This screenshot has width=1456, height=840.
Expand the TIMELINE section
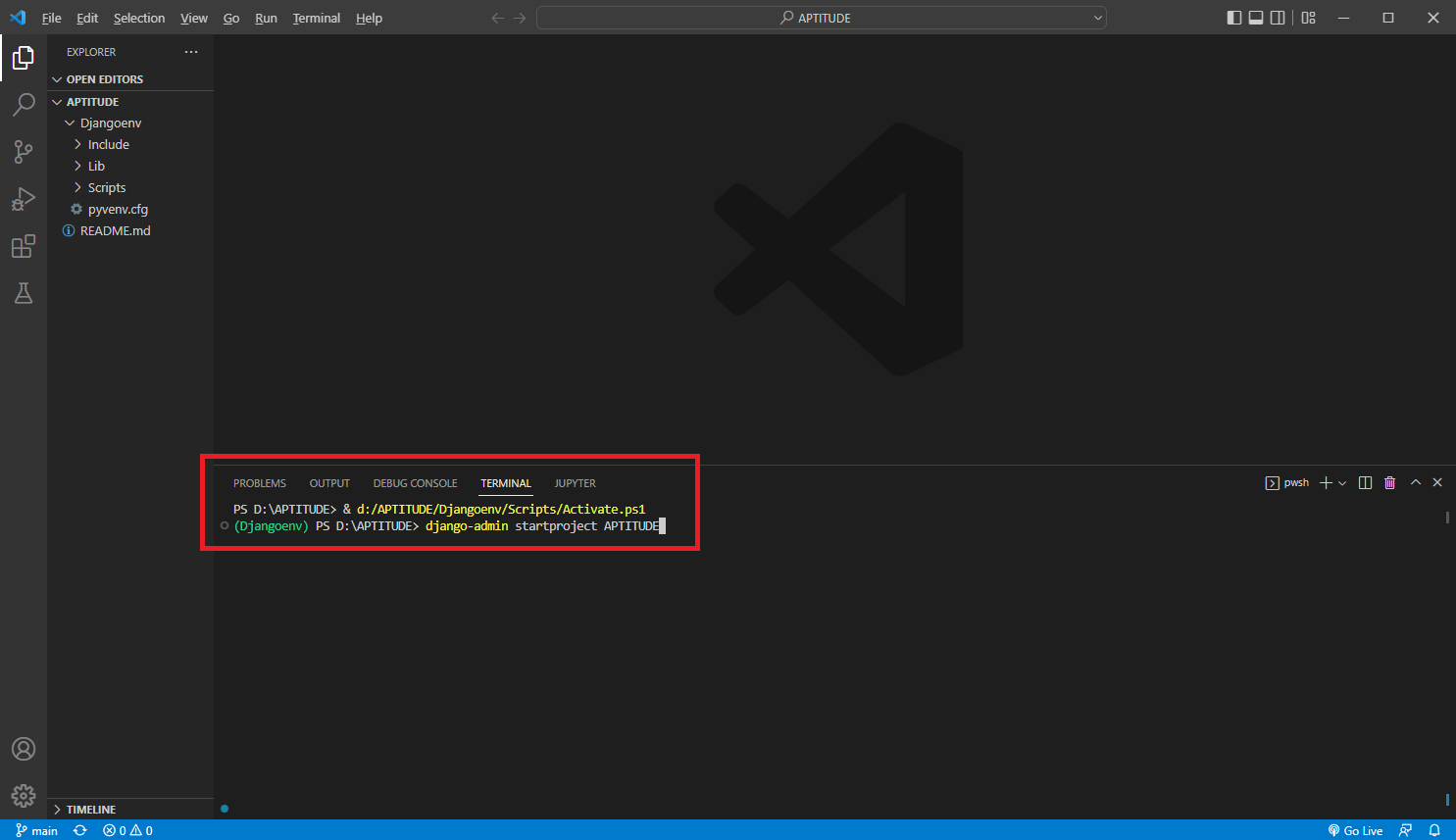click(130, 810)
